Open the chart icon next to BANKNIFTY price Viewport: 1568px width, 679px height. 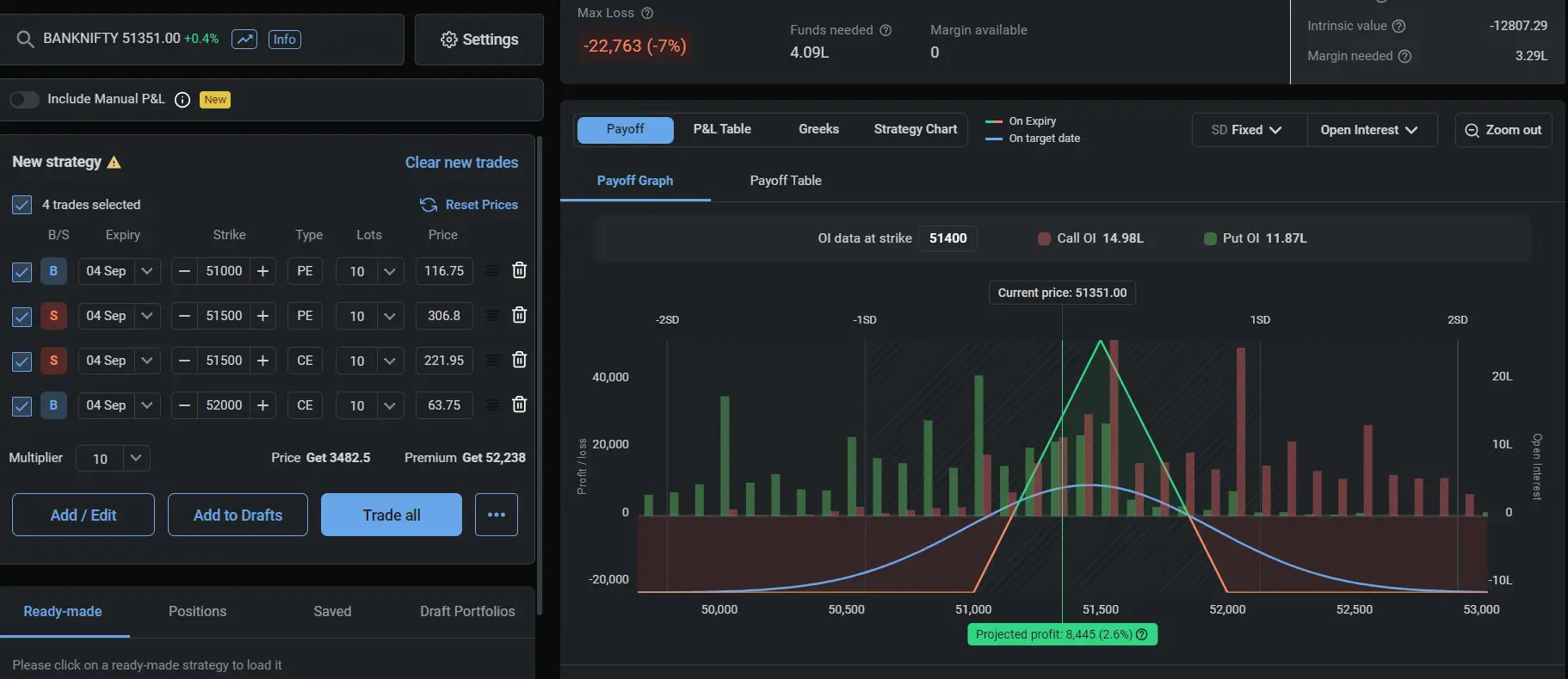244,39
